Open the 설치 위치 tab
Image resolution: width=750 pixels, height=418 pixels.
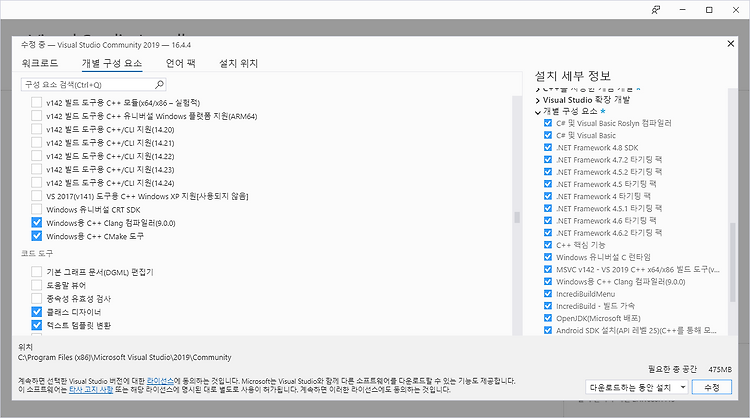pyautogui.click(x=238, y=63)
